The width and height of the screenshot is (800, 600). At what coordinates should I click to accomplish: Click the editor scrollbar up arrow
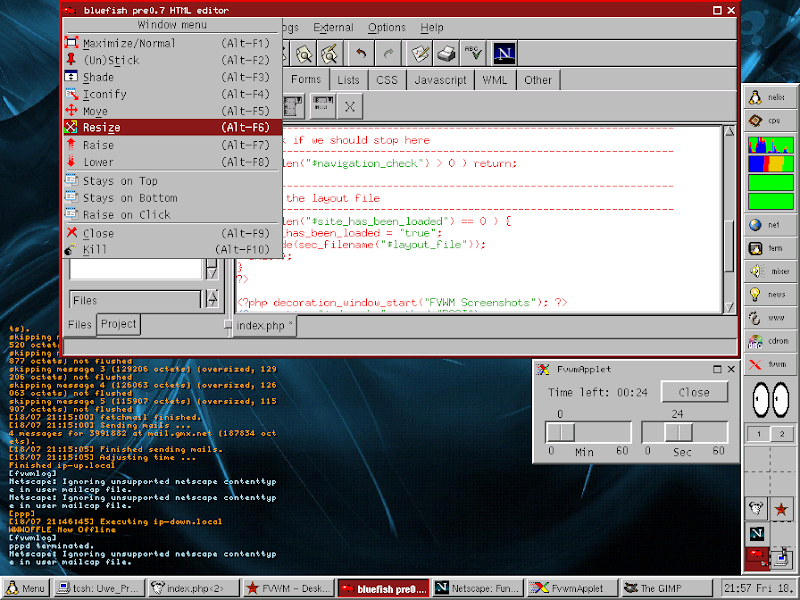tap(729, 132)
